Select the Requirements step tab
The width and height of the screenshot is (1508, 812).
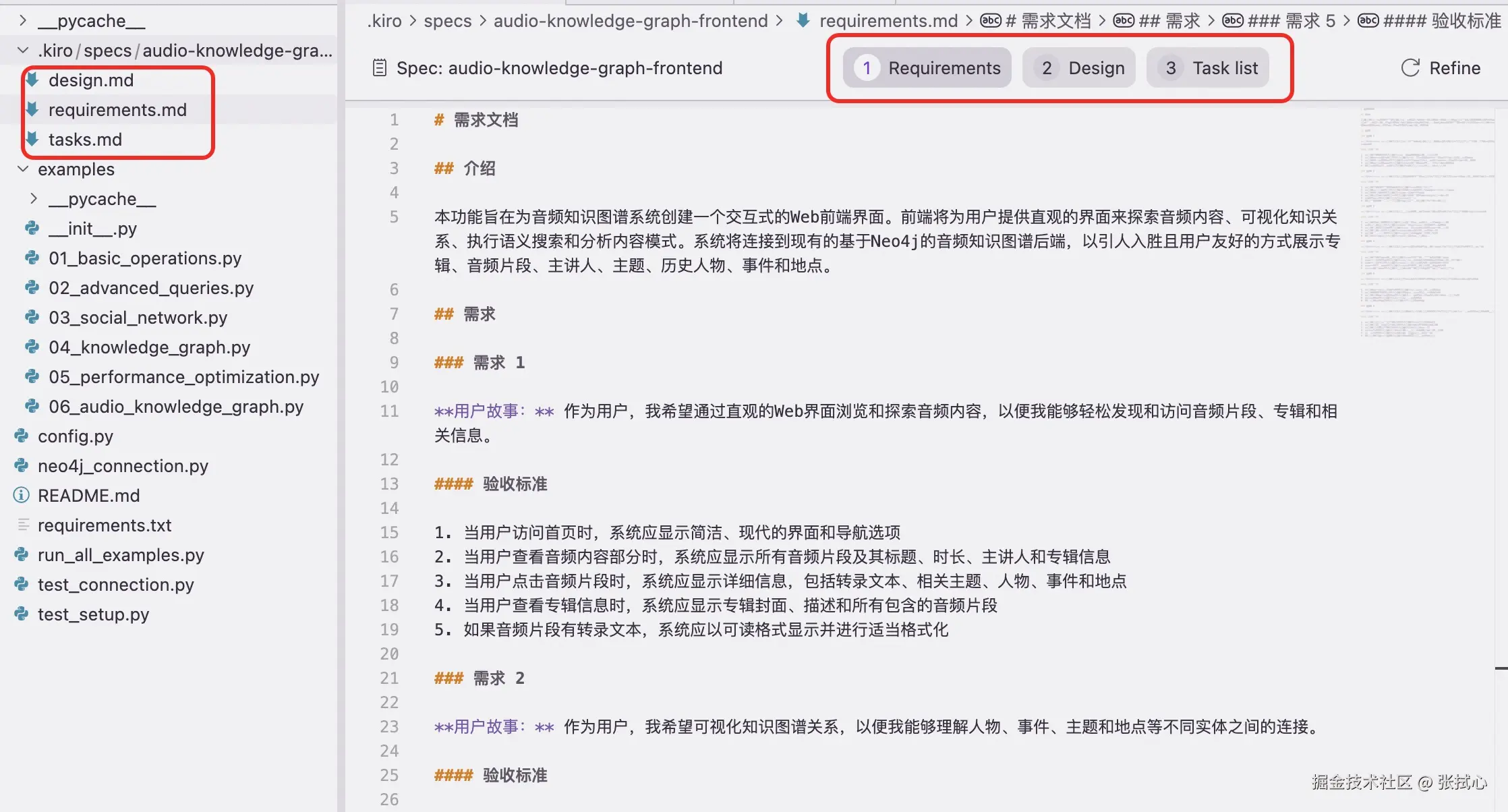pyautogui.click(x=927, y=68)
